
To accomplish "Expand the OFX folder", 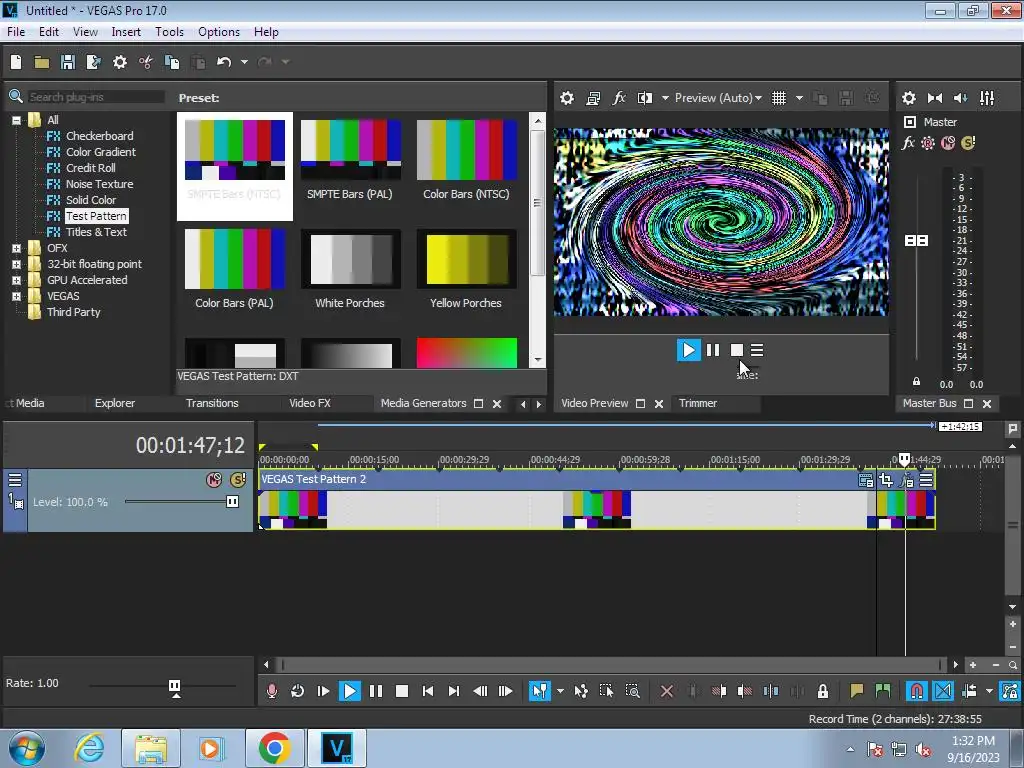I will [16, 248].
